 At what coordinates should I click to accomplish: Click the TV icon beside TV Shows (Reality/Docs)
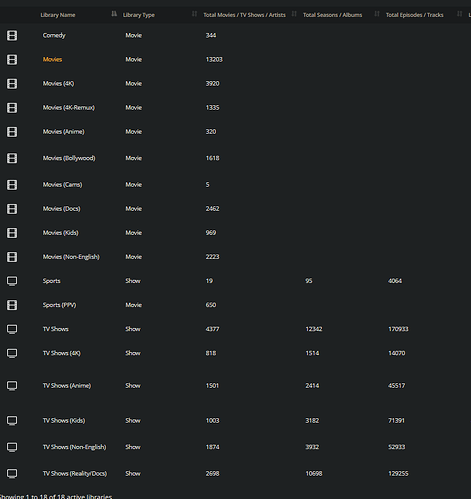coord(12,474)
